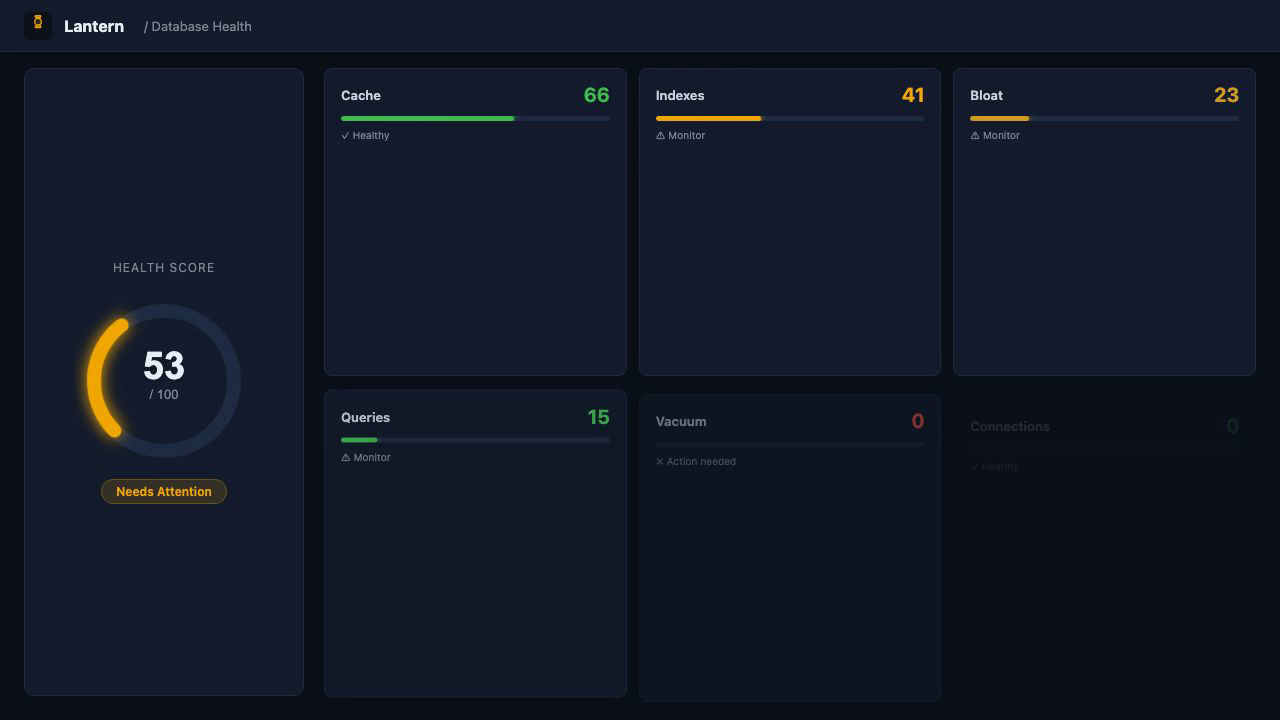The height and width of the screenshot is (720, 1280).
Task: Click the checkmark icon on Connections card
Action: (974, 466)
